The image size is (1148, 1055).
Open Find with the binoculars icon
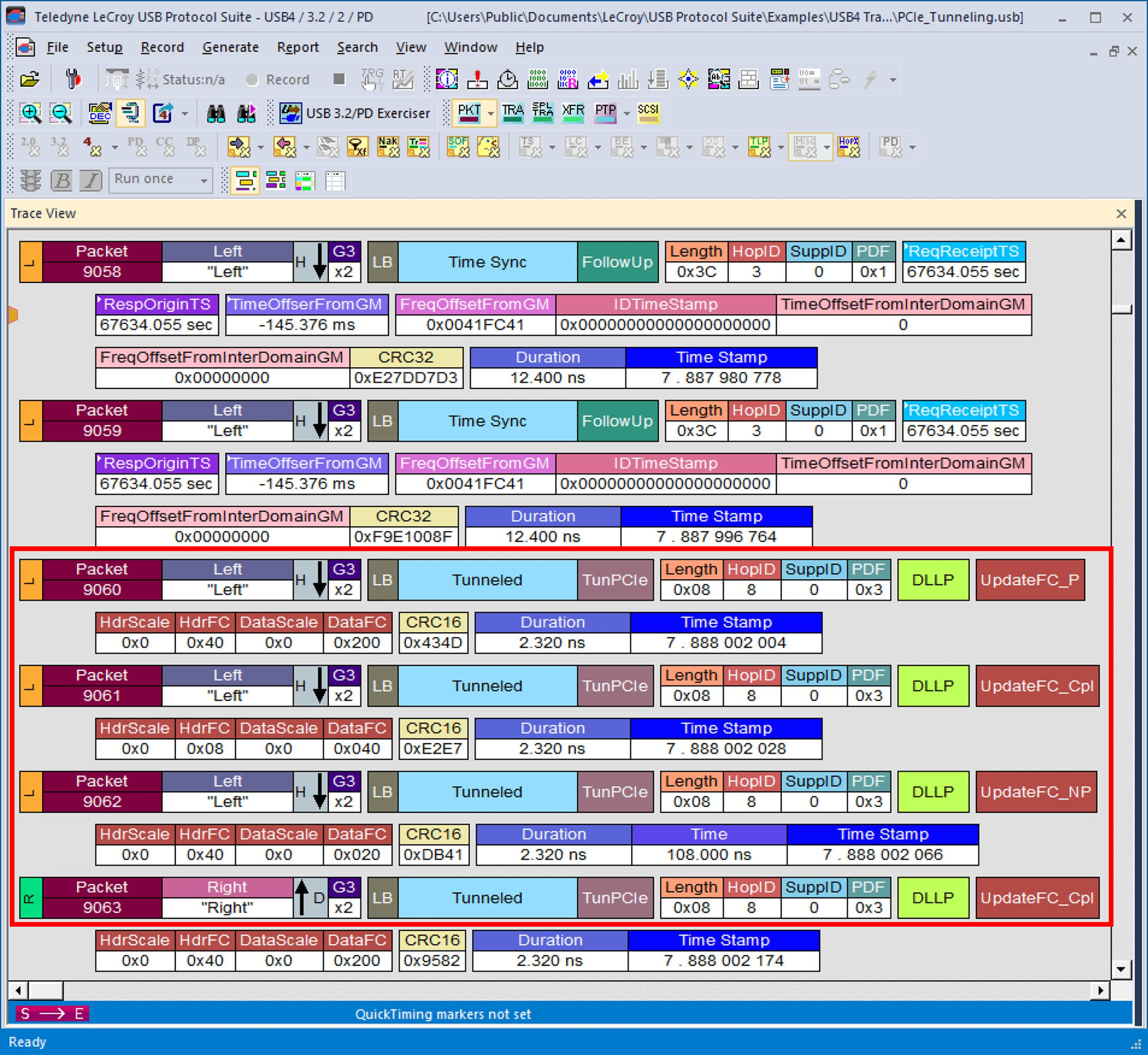(216, 113)
